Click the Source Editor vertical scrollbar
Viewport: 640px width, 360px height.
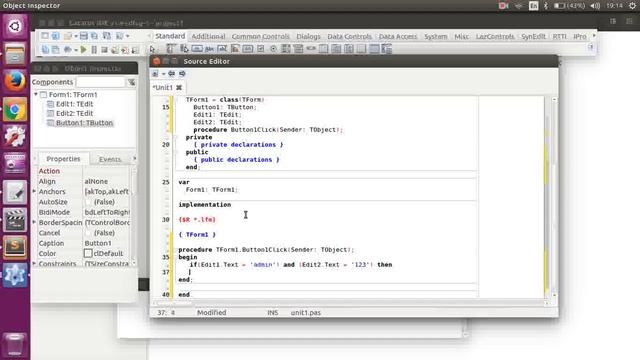(x=554, y=197)
